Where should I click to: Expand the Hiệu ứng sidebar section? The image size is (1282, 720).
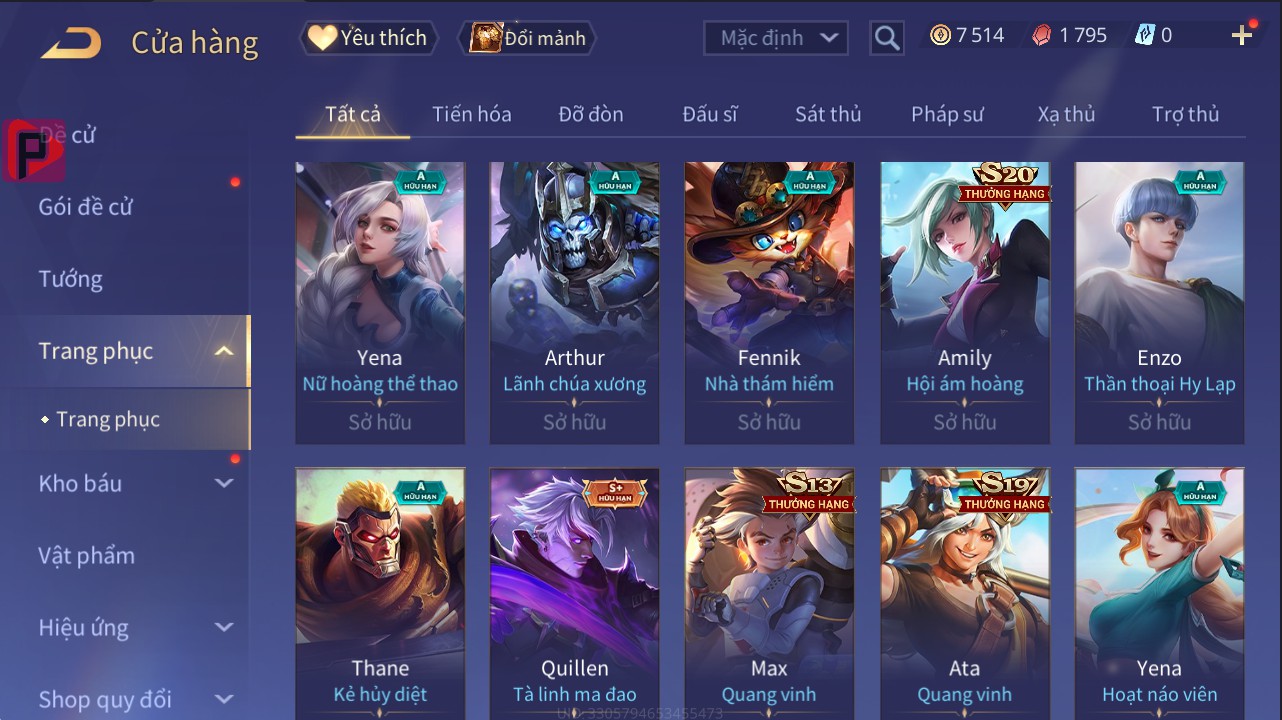point(224,627)
